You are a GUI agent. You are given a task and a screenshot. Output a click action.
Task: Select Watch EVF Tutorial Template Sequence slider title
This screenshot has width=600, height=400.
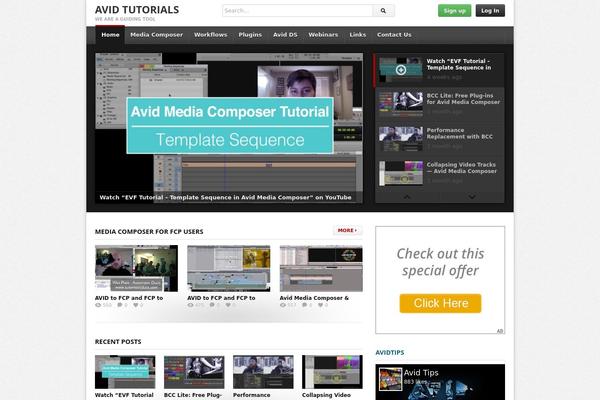pos(459,64)
